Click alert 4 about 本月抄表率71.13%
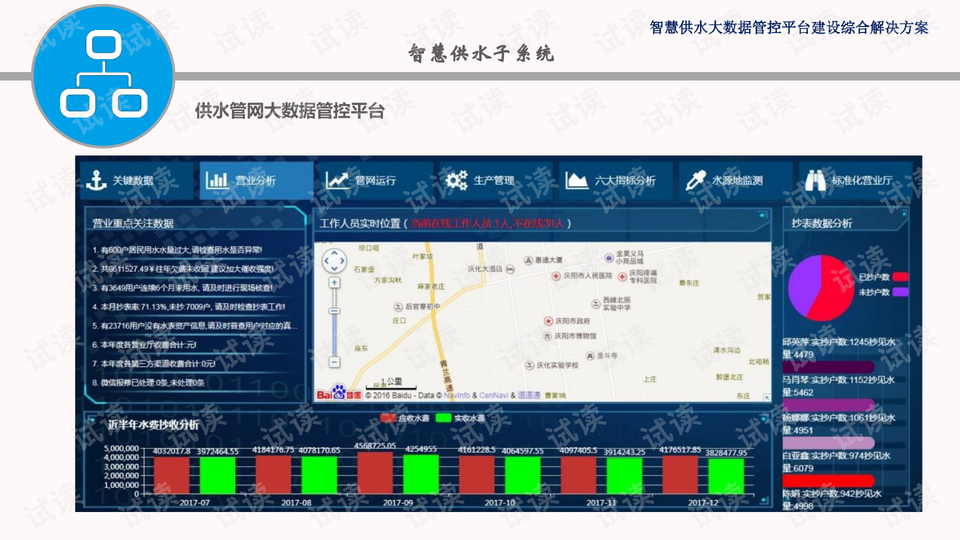This screenshot has height=540, width=960. coord(188,307)
